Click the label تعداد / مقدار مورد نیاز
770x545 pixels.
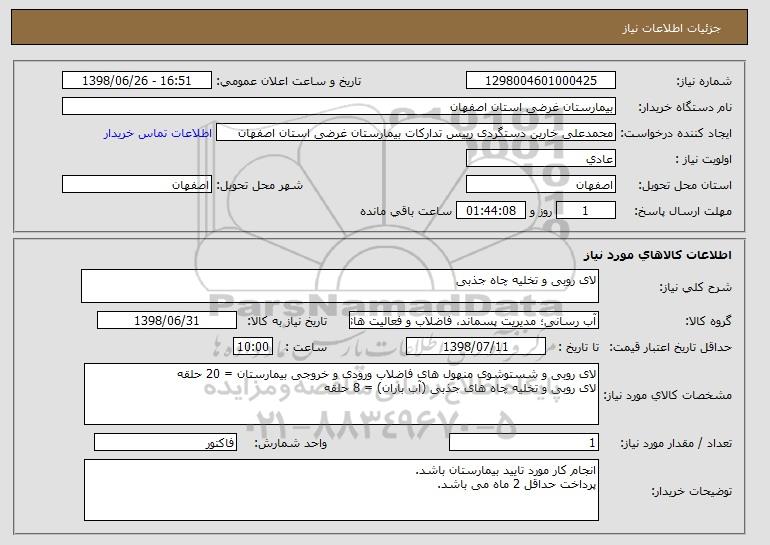tap(676, 443)
